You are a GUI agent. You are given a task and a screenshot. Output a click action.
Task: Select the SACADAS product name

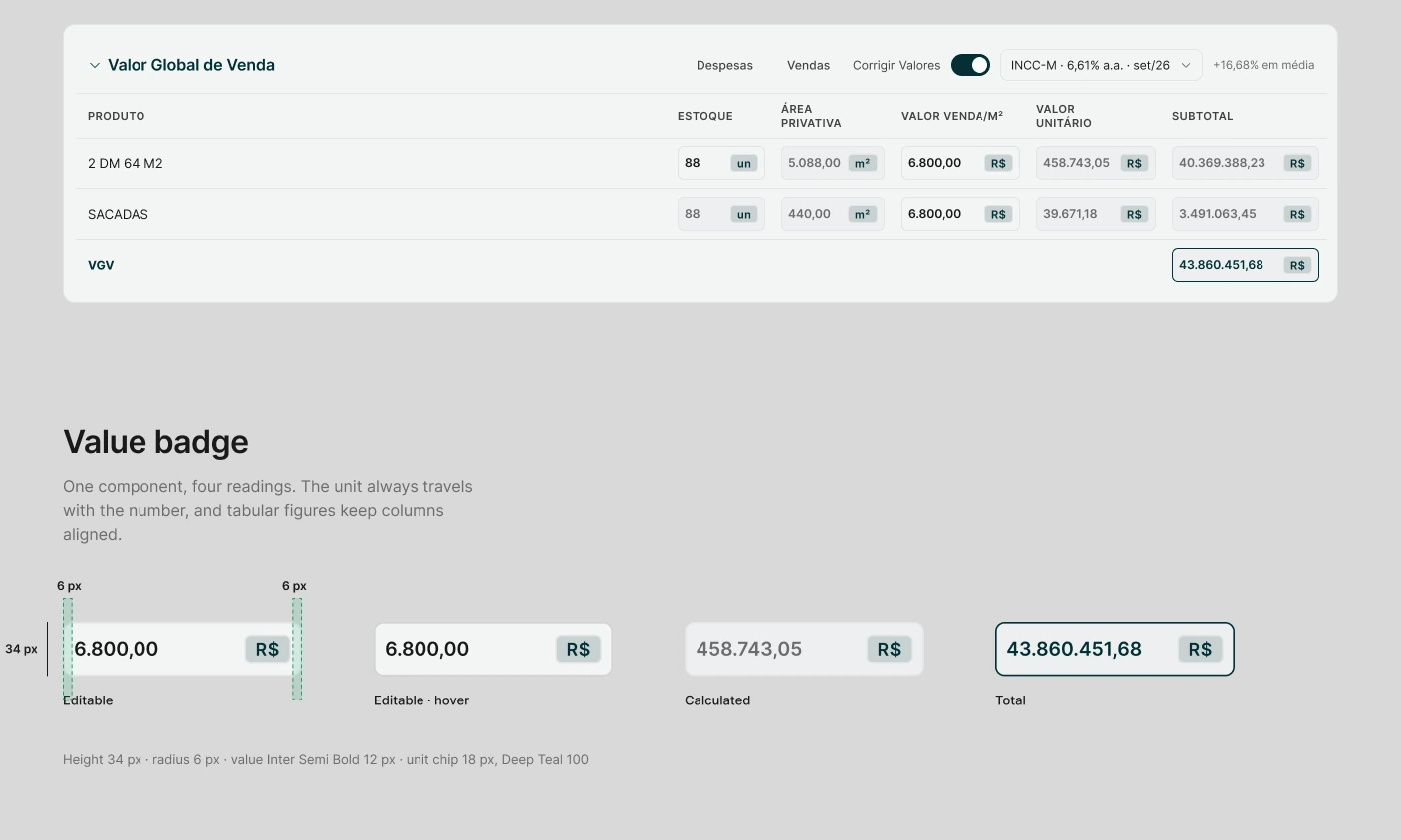(x=118, y=214)
